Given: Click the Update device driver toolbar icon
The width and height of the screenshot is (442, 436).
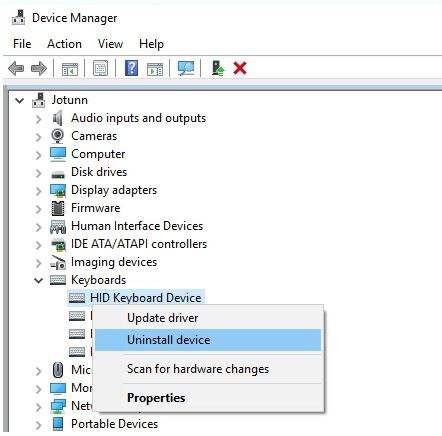Looking at the screenshot, I should [218, 68].
